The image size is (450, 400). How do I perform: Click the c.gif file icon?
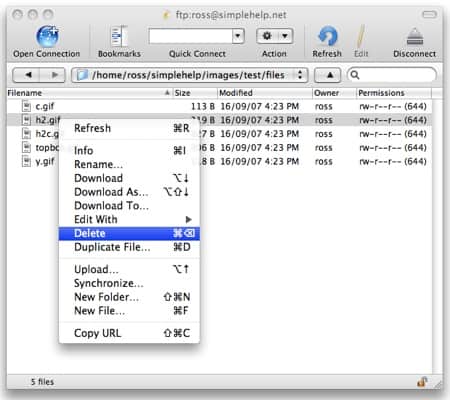click(26, 106)
